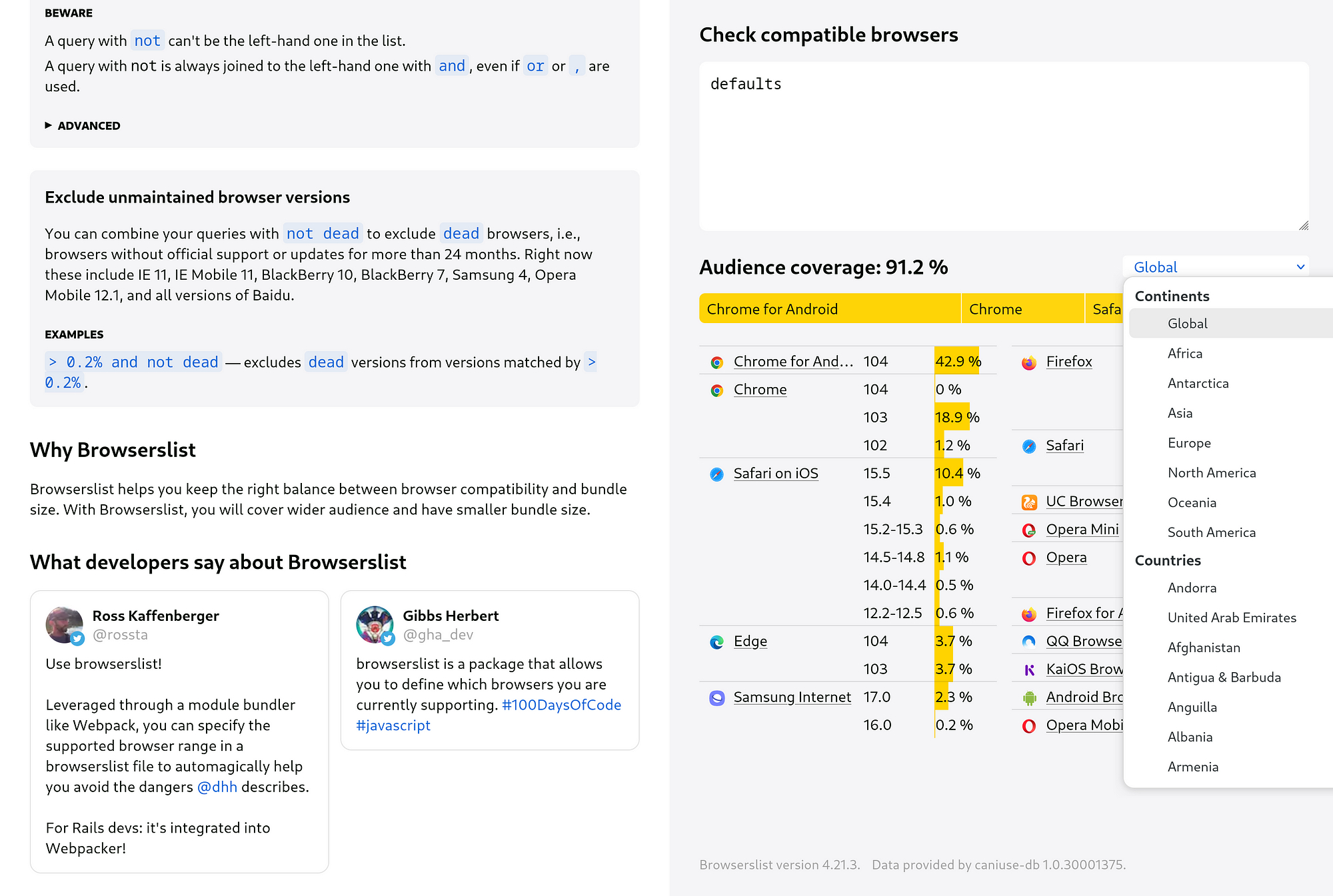Click the Opera Mini icon
The height and width of the screenshot is (896, 1333).
tap(1029, 530)
